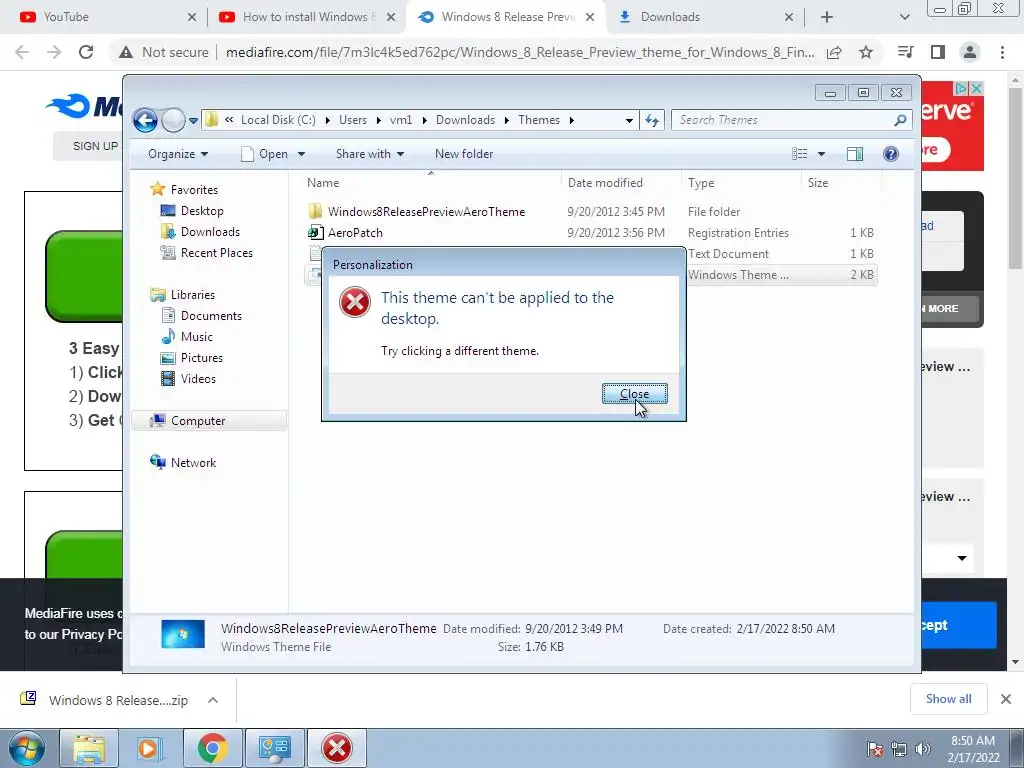This screenshot has width=1024, height=768.
Task: Create a New folder
Action: pyautogui.click(x=464, y=154)
